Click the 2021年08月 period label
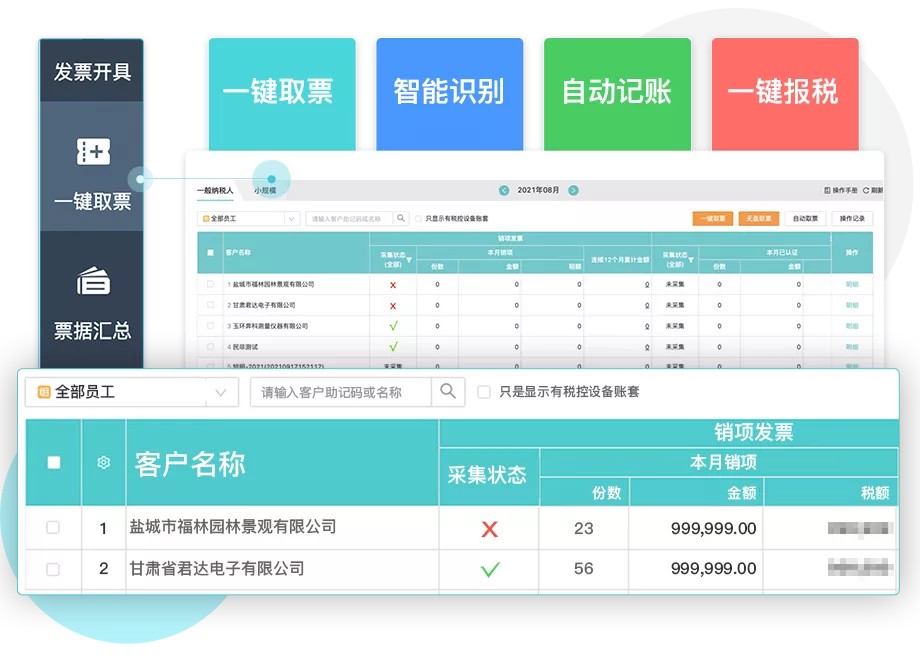The height and width of the screenshot is (660, 920). pyautogui.click(x=538, y=190)
